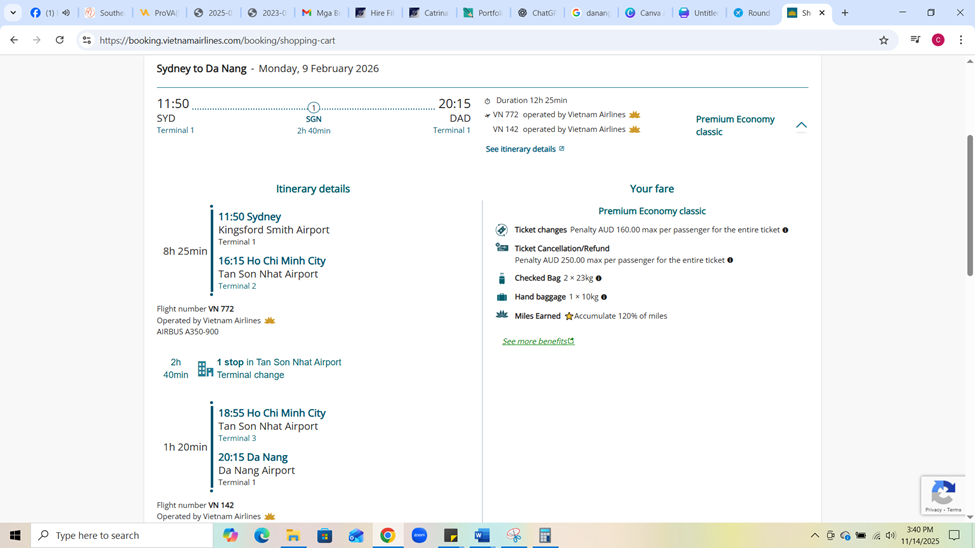
Task: Open the Chrome three-dot menu
Action: 961,40
